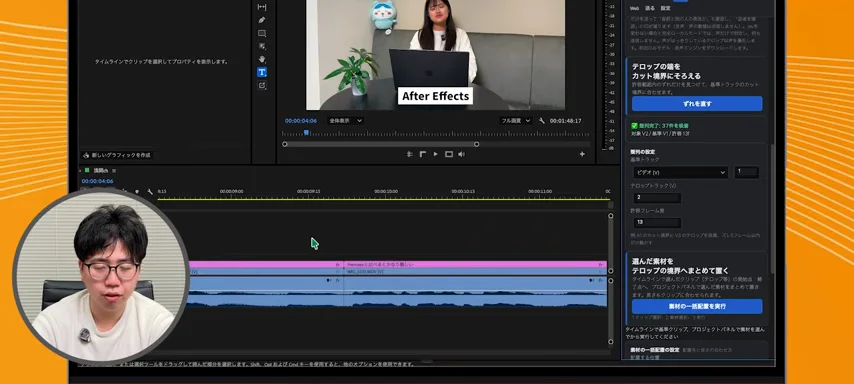Switch to the 送る tab in plugin
Viewport: 854px width, 384px height.
click(x=650, y=8)
